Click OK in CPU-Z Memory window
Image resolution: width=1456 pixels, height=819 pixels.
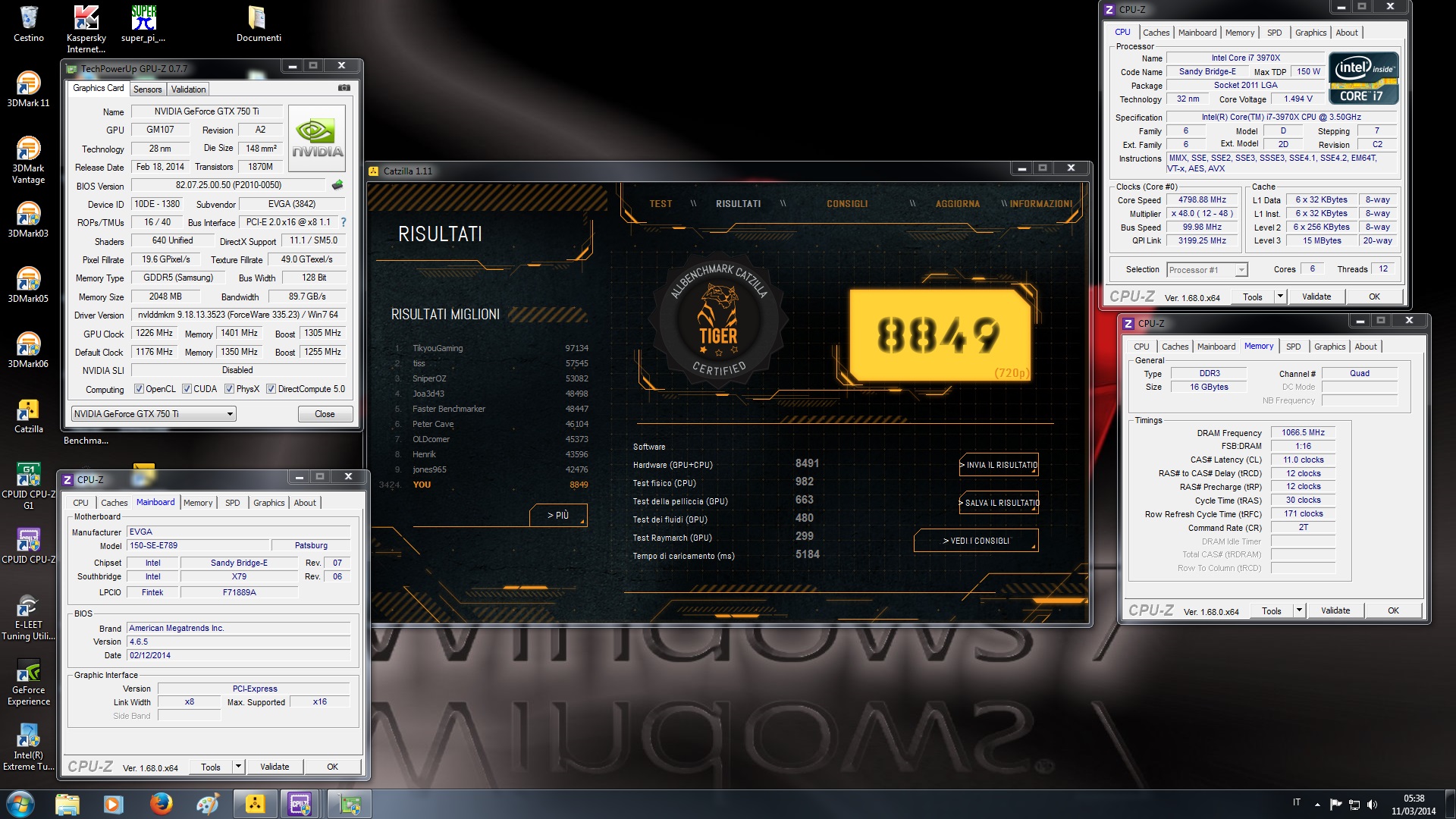1393,610
